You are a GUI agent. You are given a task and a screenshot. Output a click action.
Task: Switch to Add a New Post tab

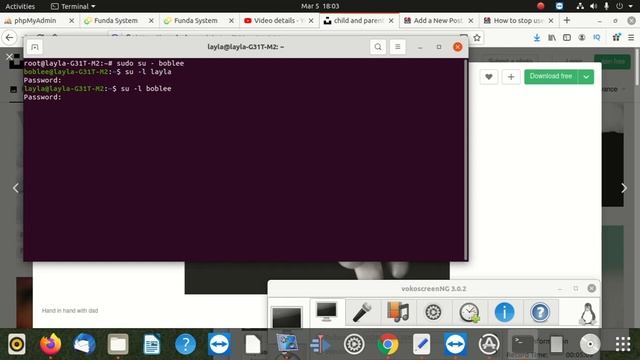coord(439,20)
